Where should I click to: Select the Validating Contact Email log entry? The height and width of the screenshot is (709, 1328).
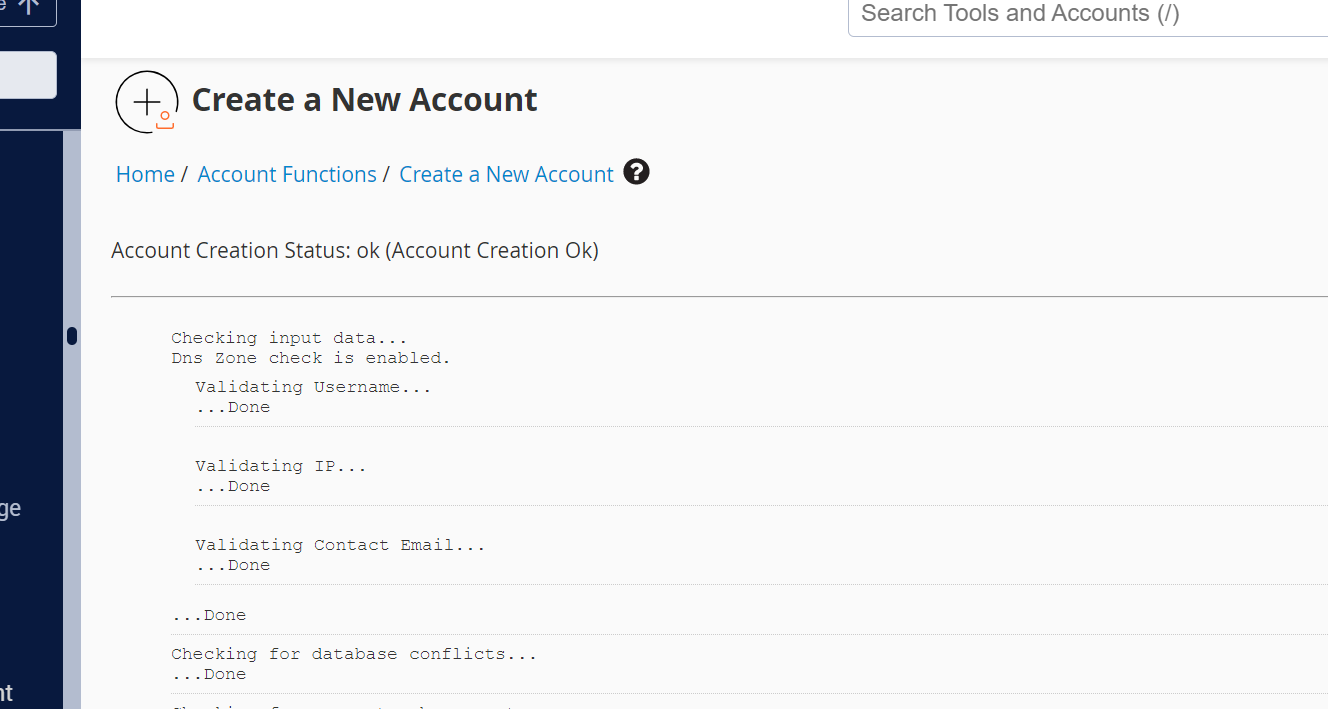pos(340,545)
